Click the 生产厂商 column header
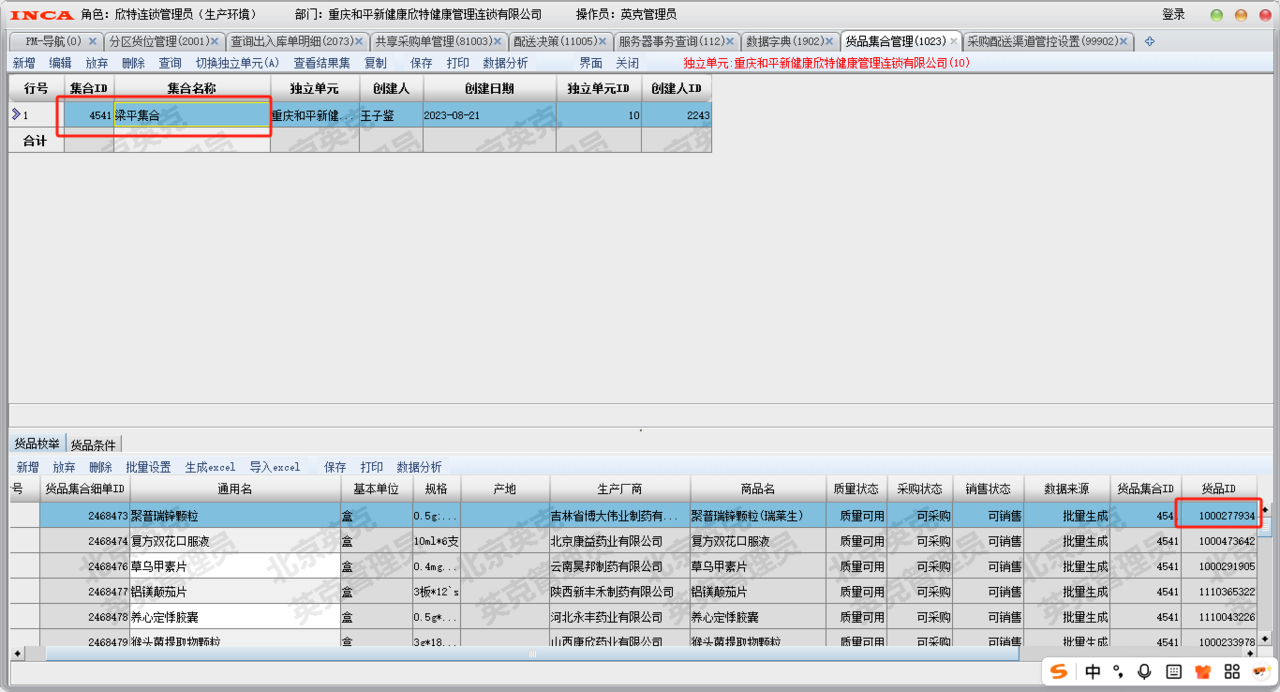The image size is (1280, 692). (620, 489)
